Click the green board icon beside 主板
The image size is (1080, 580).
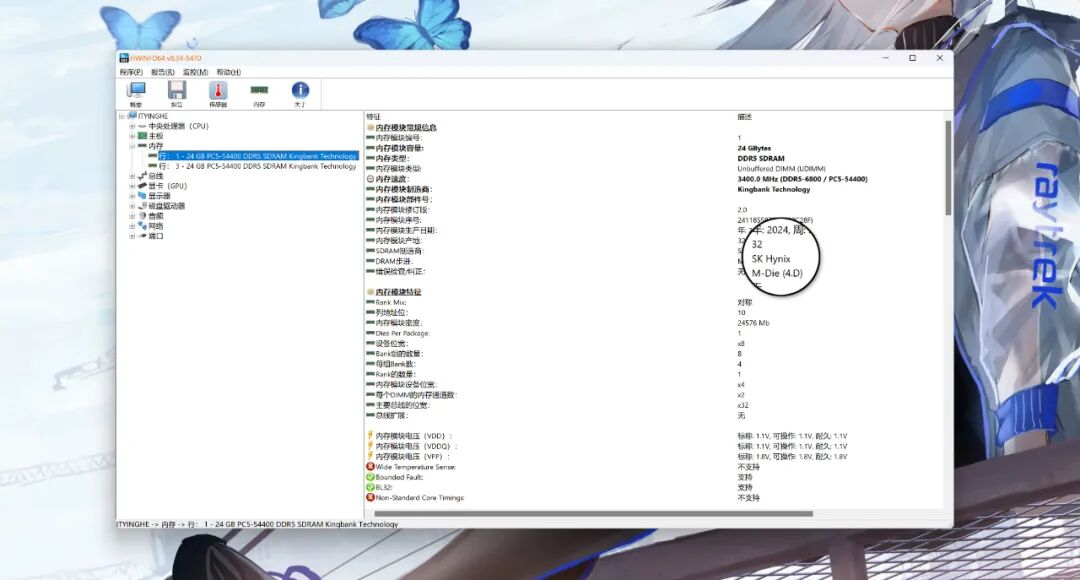pyautogui.click(x=143, y=136)
